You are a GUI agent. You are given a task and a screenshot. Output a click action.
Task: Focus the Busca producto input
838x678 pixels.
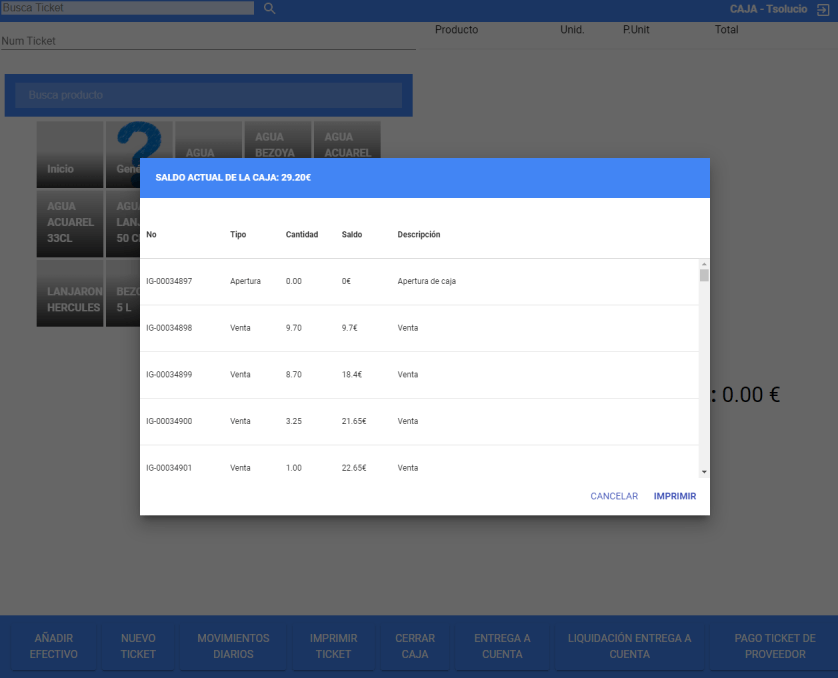[x=208, y=95]
